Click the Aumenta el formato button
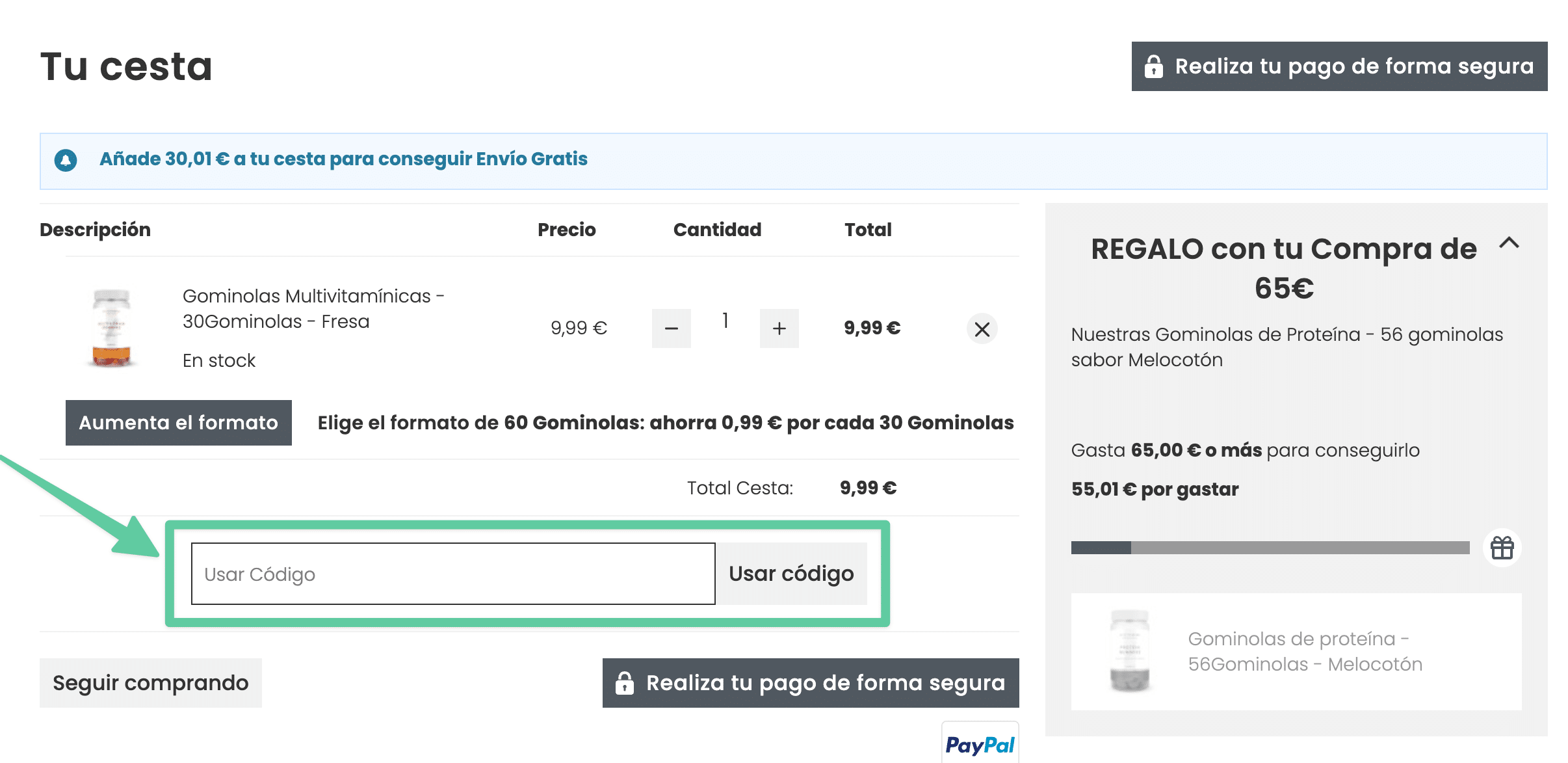The height and width of the screenshot is (763, 1568). 178,423
